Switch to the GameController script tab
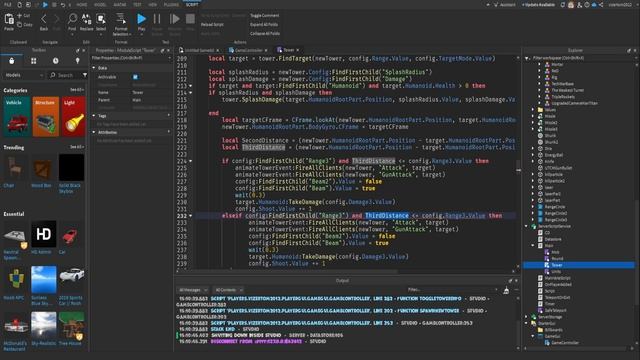 248,50
